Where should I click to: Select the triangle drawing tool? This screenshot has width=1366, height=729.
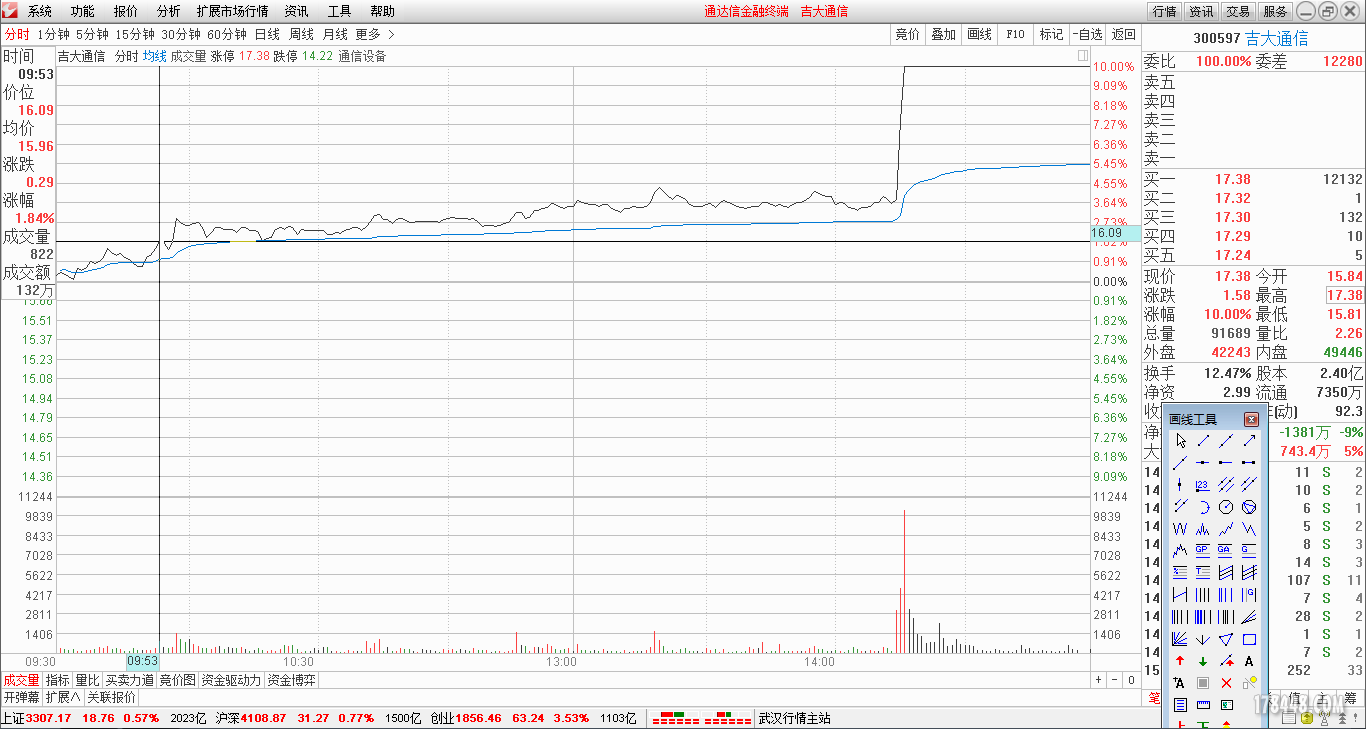click(1226, 638)
